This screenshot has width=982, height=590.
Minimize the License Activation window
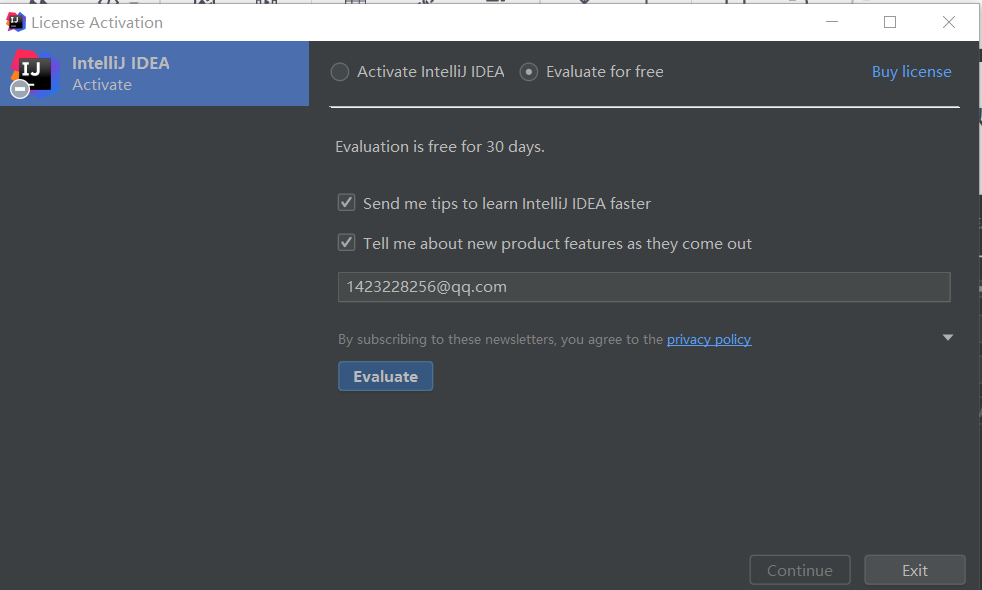click(832, 22)
